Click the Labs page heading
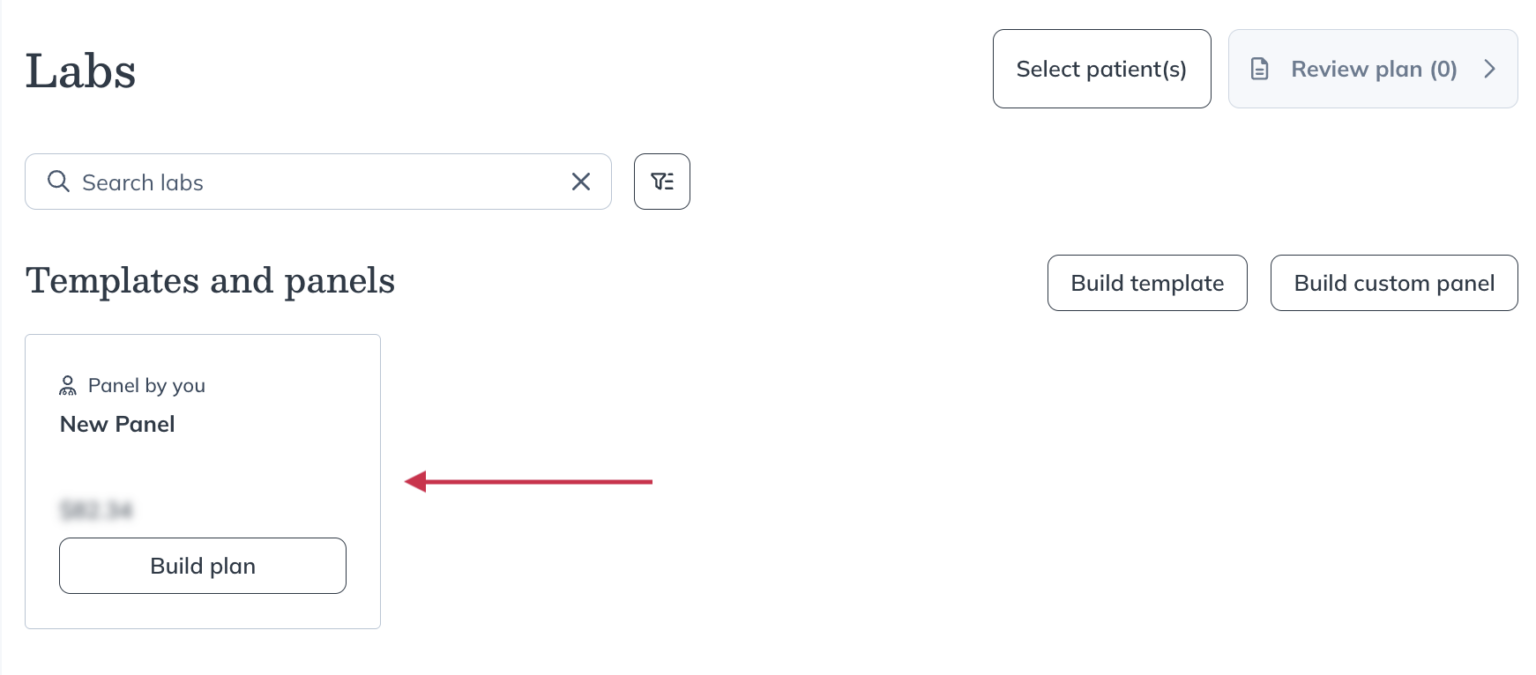Screen dimensions: 1536x675 [x=80, y=70]
